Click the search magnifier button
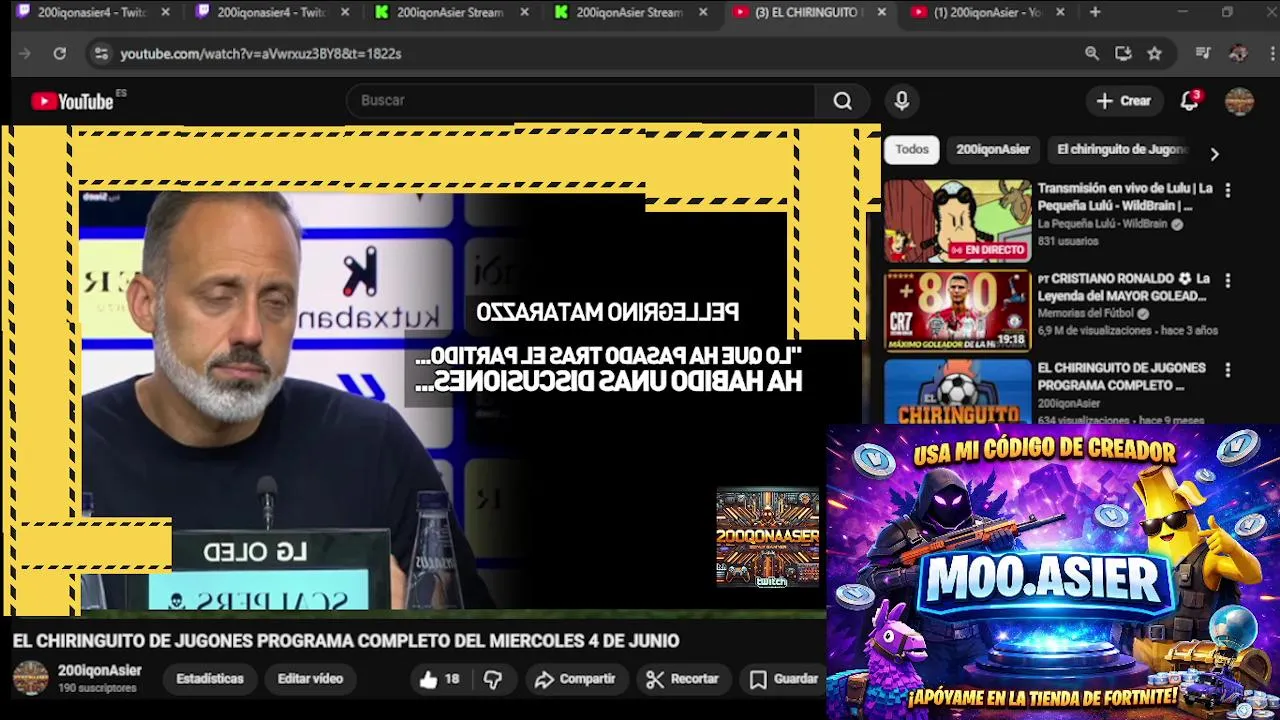This screenshot has height=720, width=1280. pyautogui.click(x=843, y=101)
